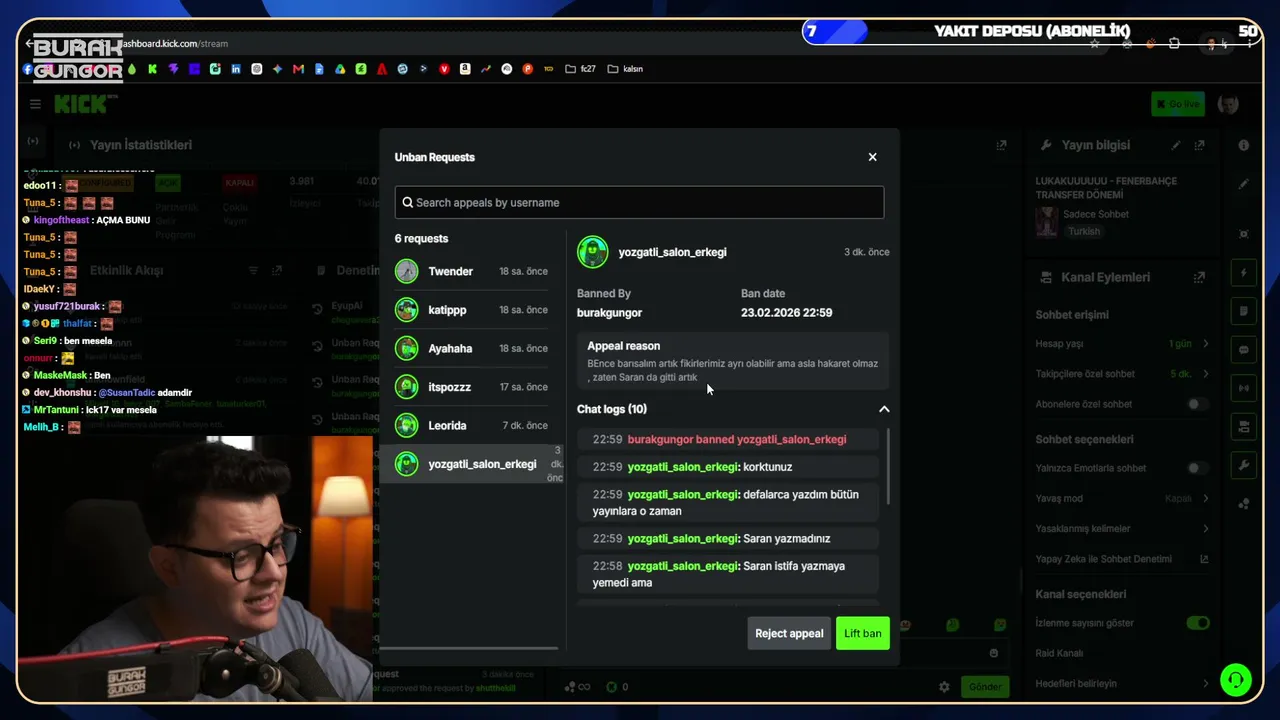
Task: Open Yasaklanmış kelimeler settings
Action: pyautogui.click(x=1123, y=529)
